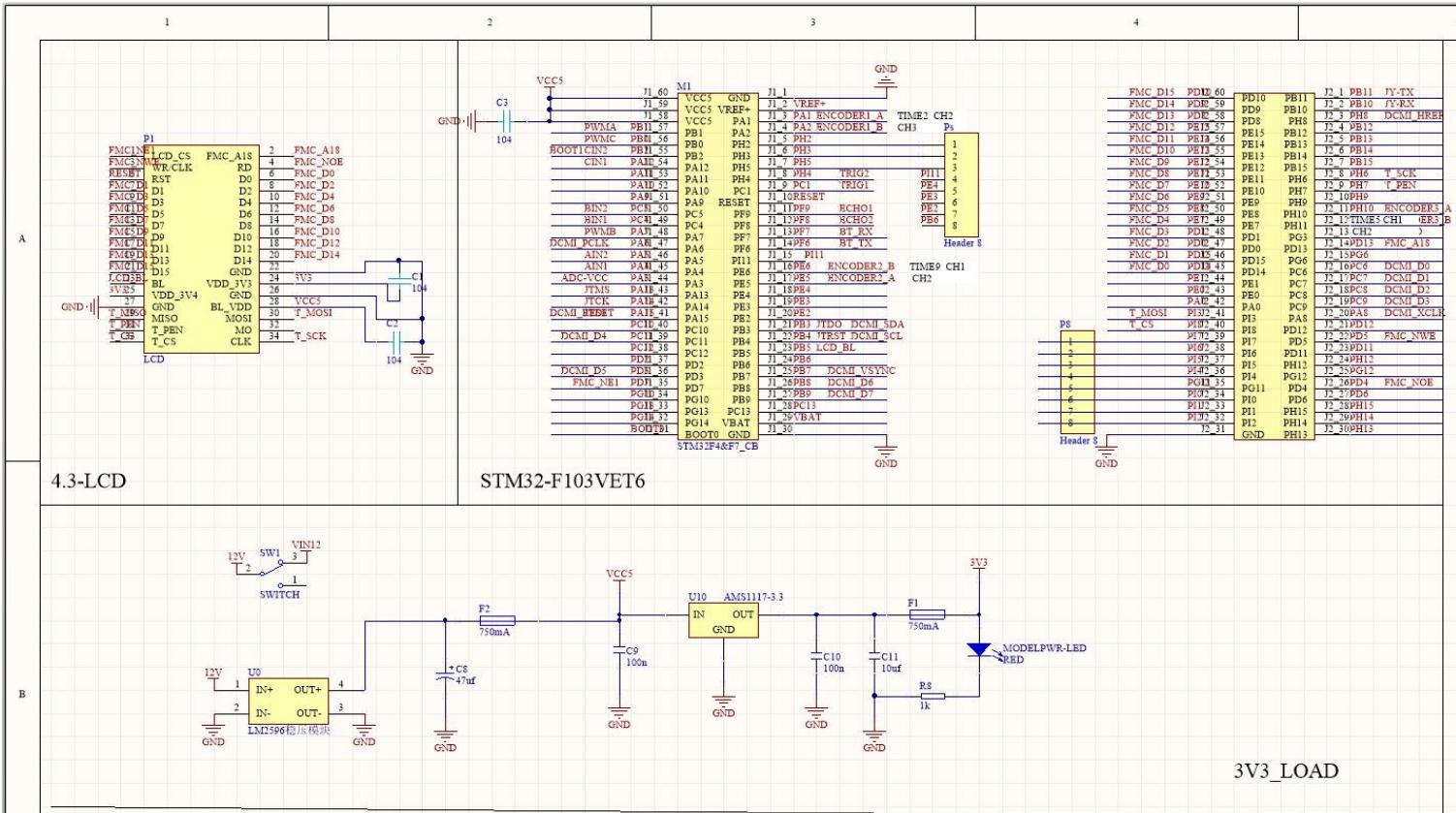Click the P1 LCD connector body
This screenshot has width=1456, height=813.
[201, 248]
